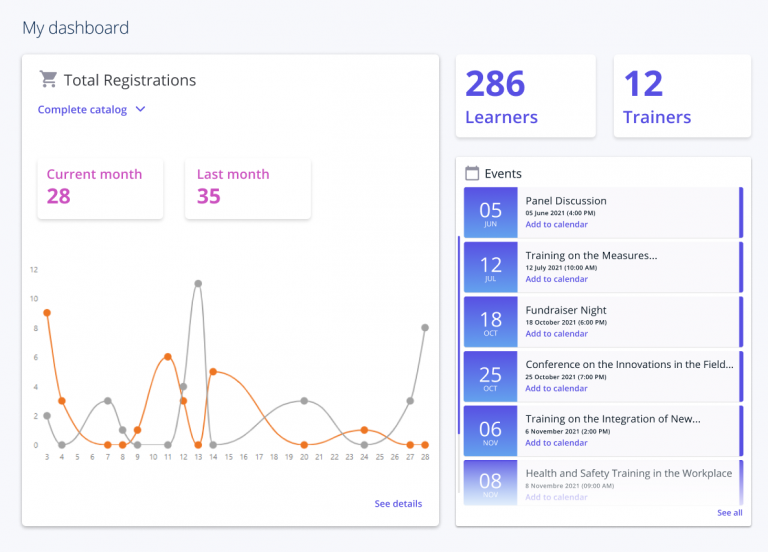Click the gray point at day 28

click(425, 328)
